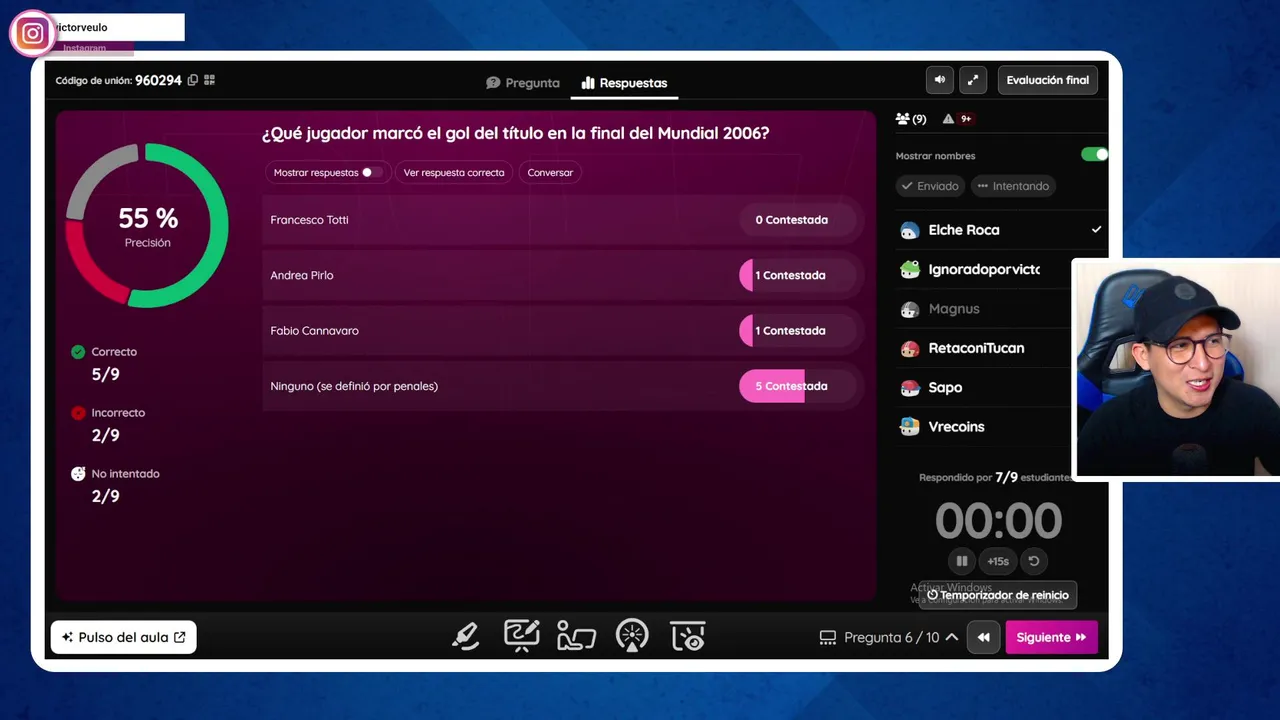Select Ninguno (se definió por penales) row
Viewport: 1280px width, 720px height.
[x=565, y=386]
